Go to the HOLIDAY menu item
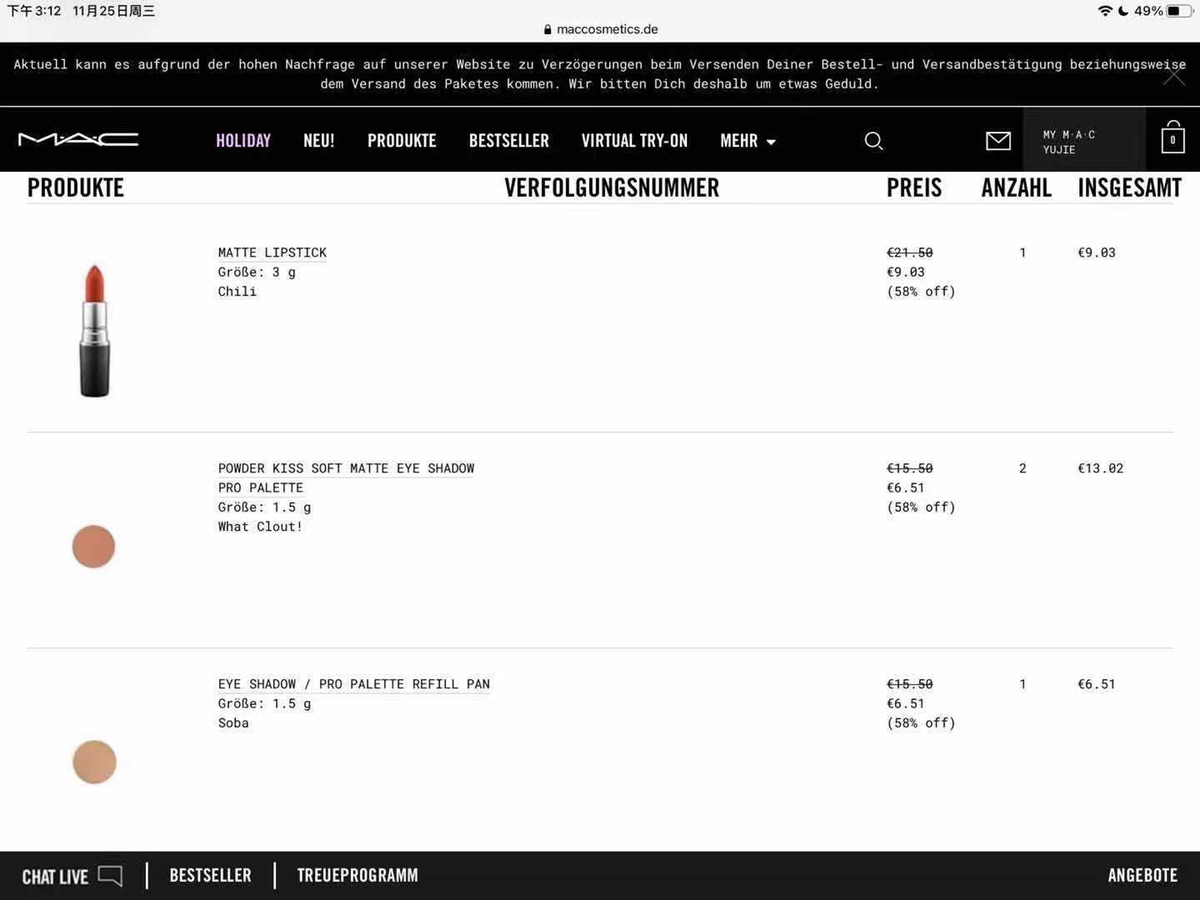The image size is (1200, 900). pos(243,141)
